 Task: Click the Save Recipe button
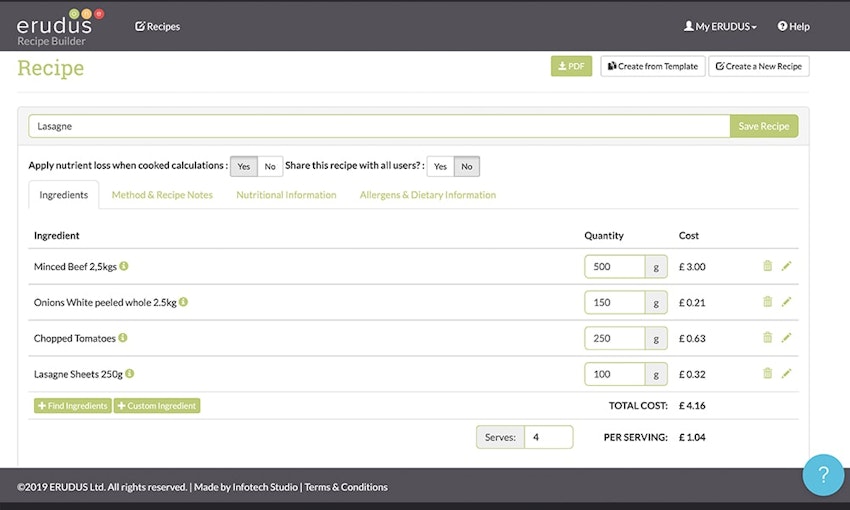(x=764, y=126)
